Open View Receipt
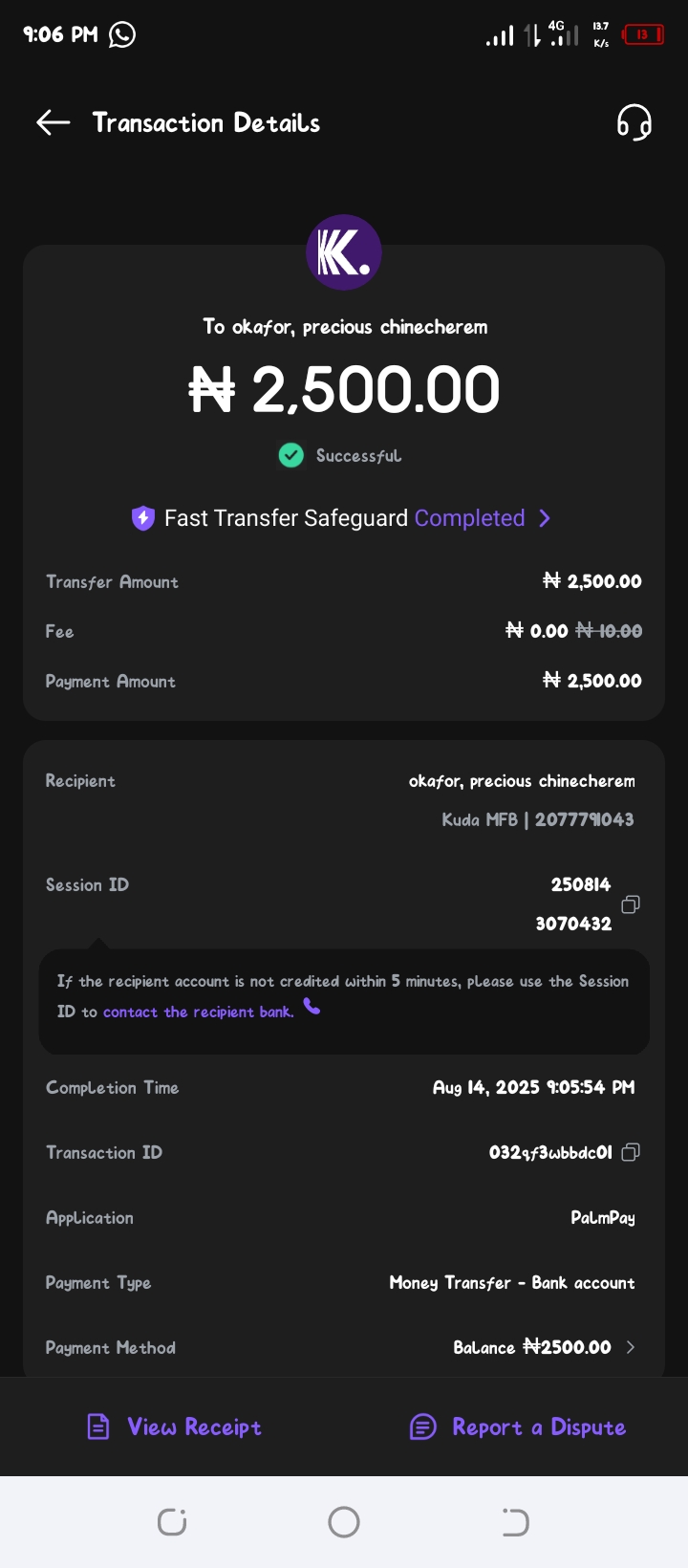 (194, 1426)
